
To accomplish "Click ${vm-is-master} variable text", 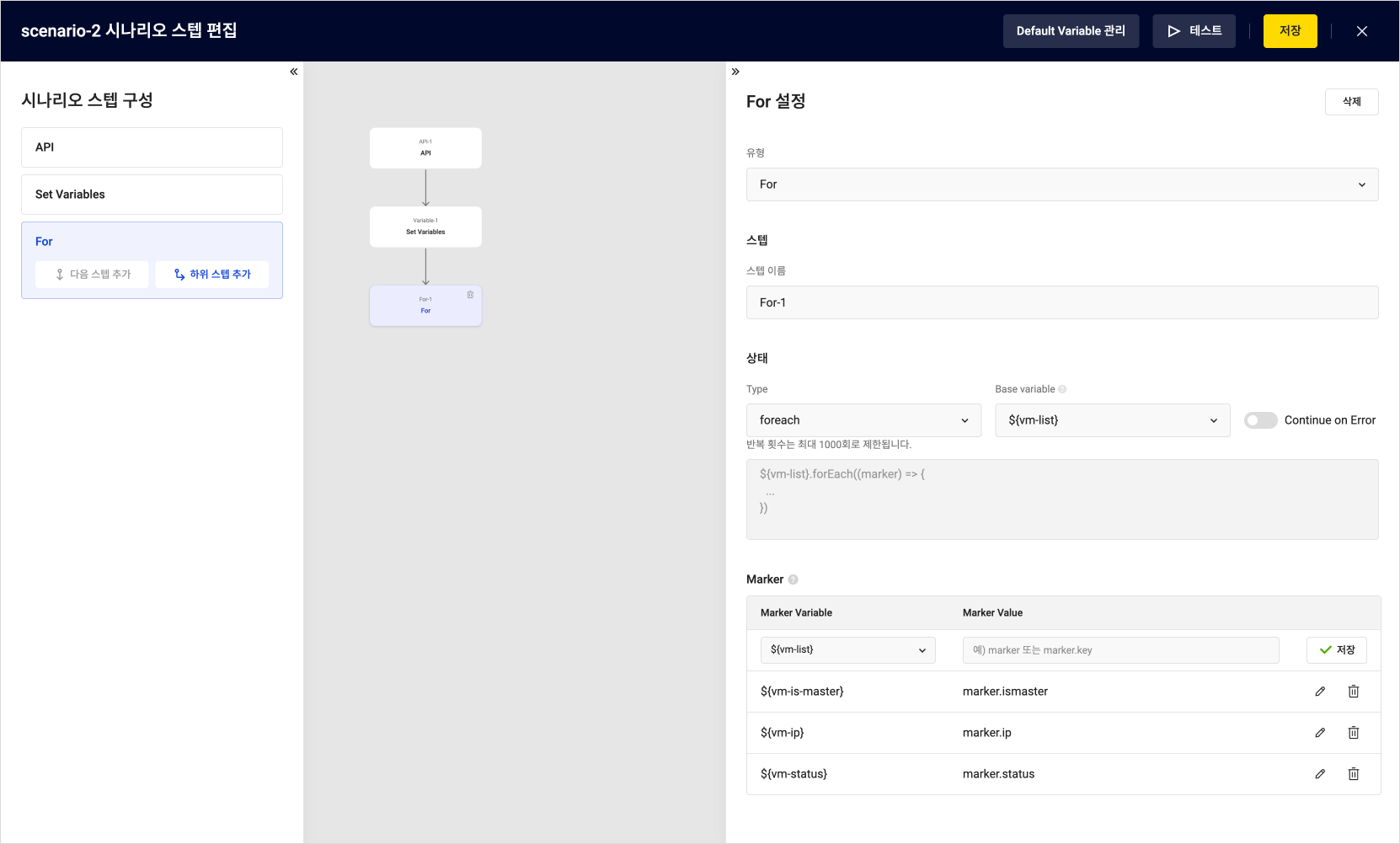I will (x=802, y=692).
